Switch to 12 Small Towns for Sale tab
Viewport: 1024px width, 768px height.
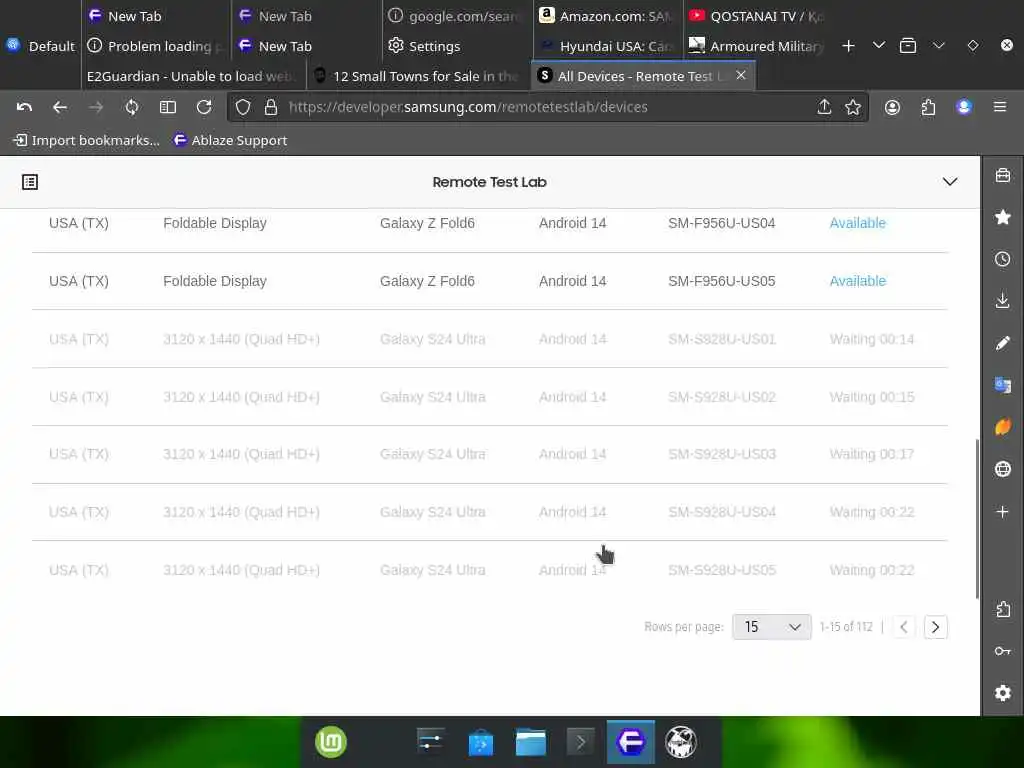[418, 76]
